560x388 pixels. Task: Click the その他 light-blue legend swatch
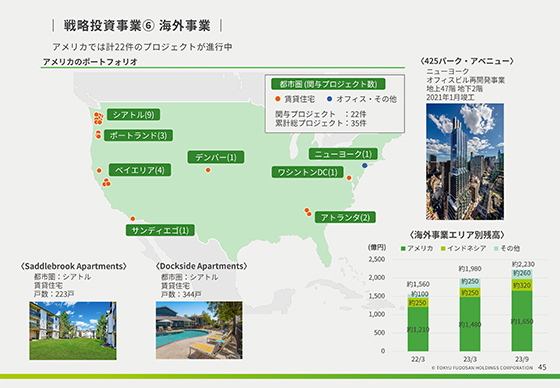click(496, 248)
